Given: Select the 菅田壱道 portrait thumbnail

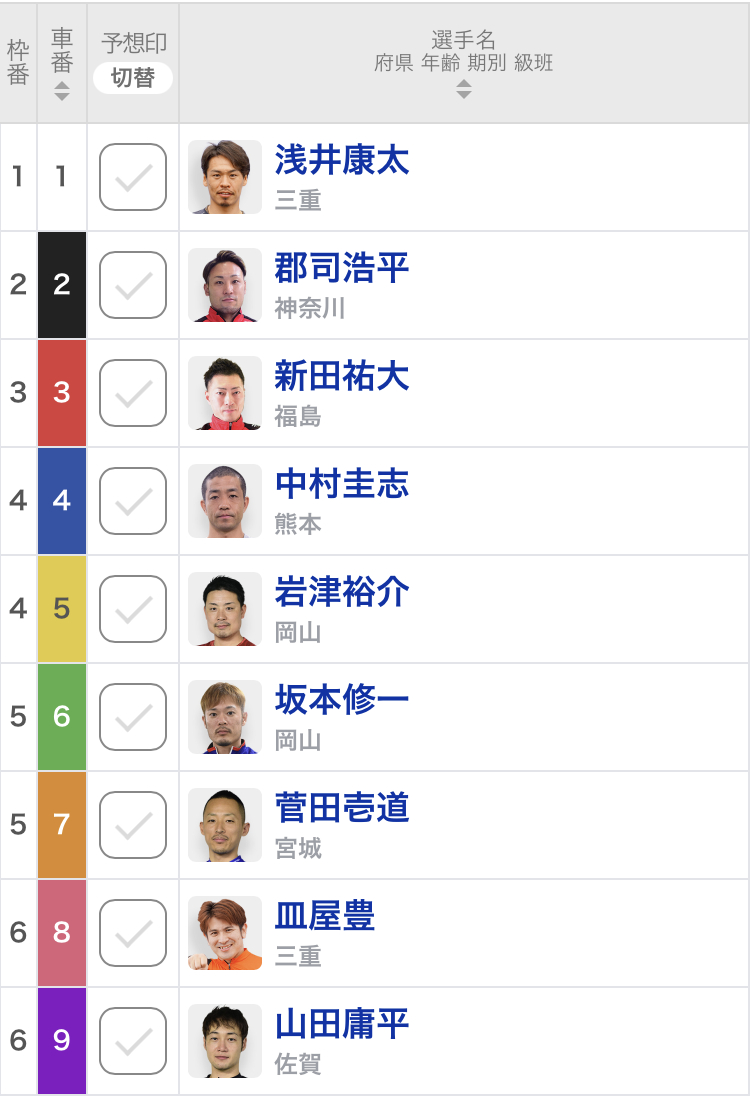Looking at the screenshot, I should click(225, 825).
